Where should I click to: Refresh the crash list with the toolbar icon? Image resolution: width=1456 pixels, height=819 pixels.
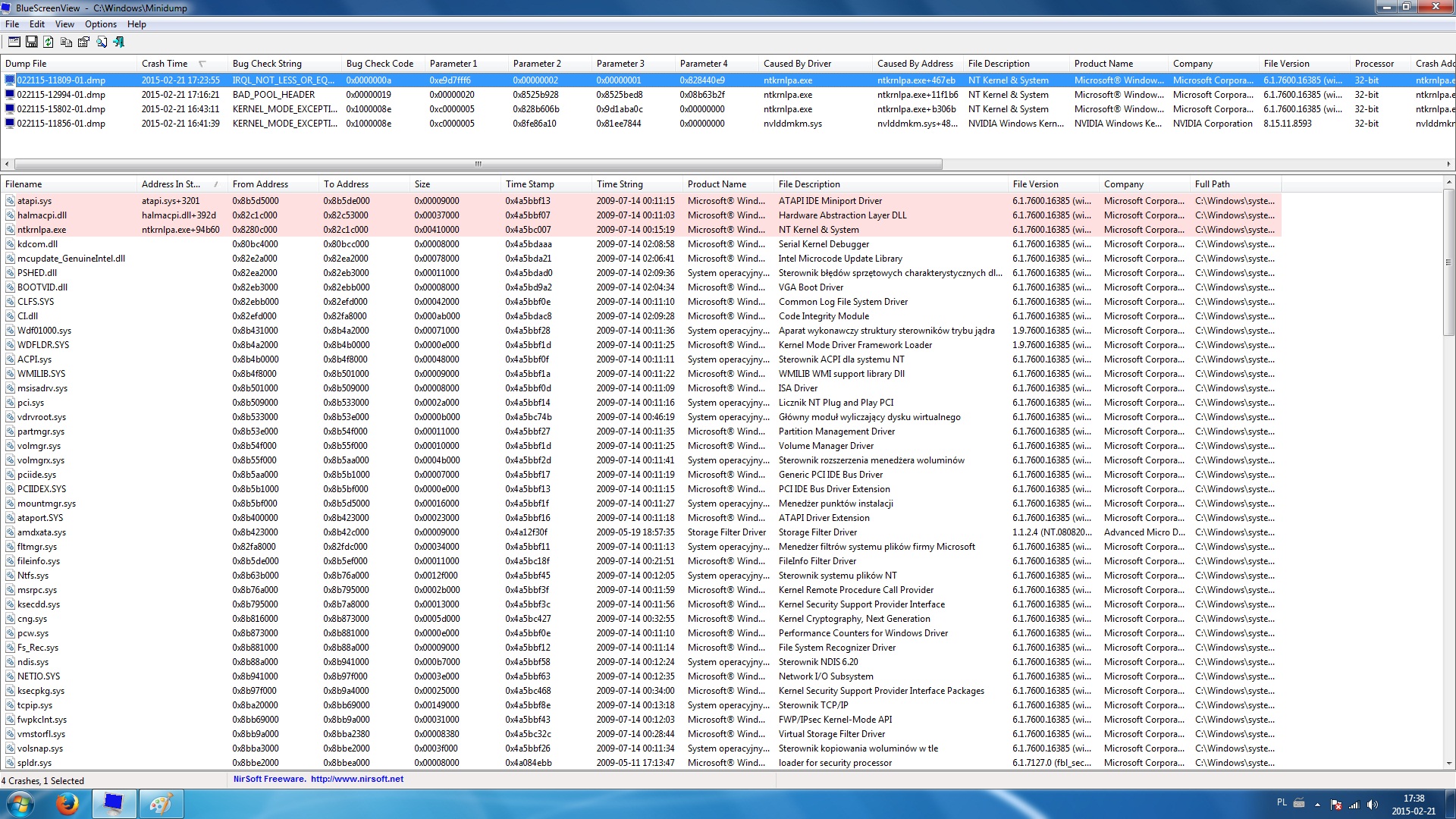click(x=49, y=42)
